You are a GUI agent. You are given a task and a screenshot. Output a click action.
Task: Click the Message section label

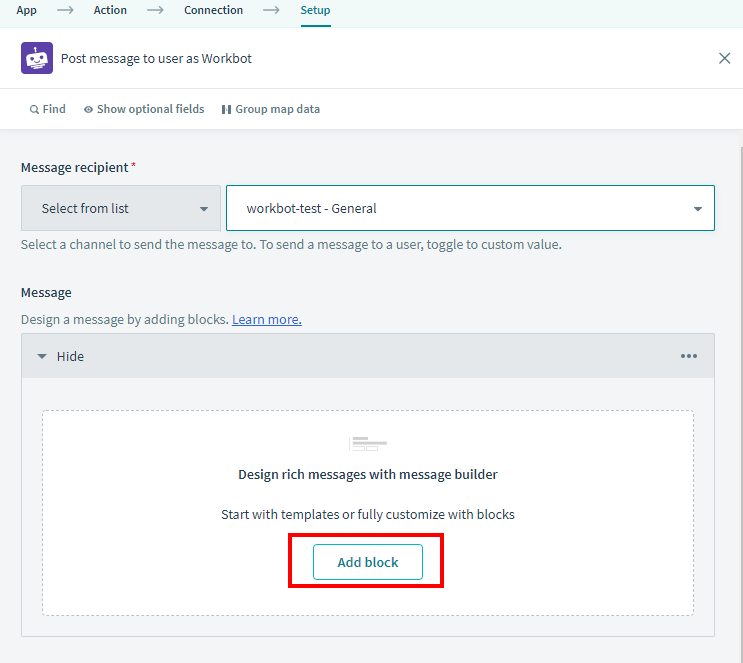tap(46, 292)
